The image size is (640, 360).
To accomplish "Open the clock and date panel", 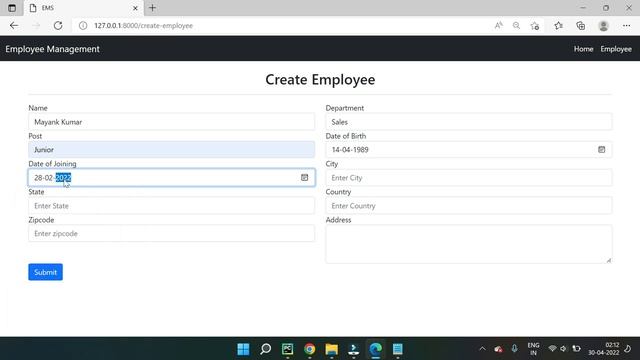I will tap(604, 349).
